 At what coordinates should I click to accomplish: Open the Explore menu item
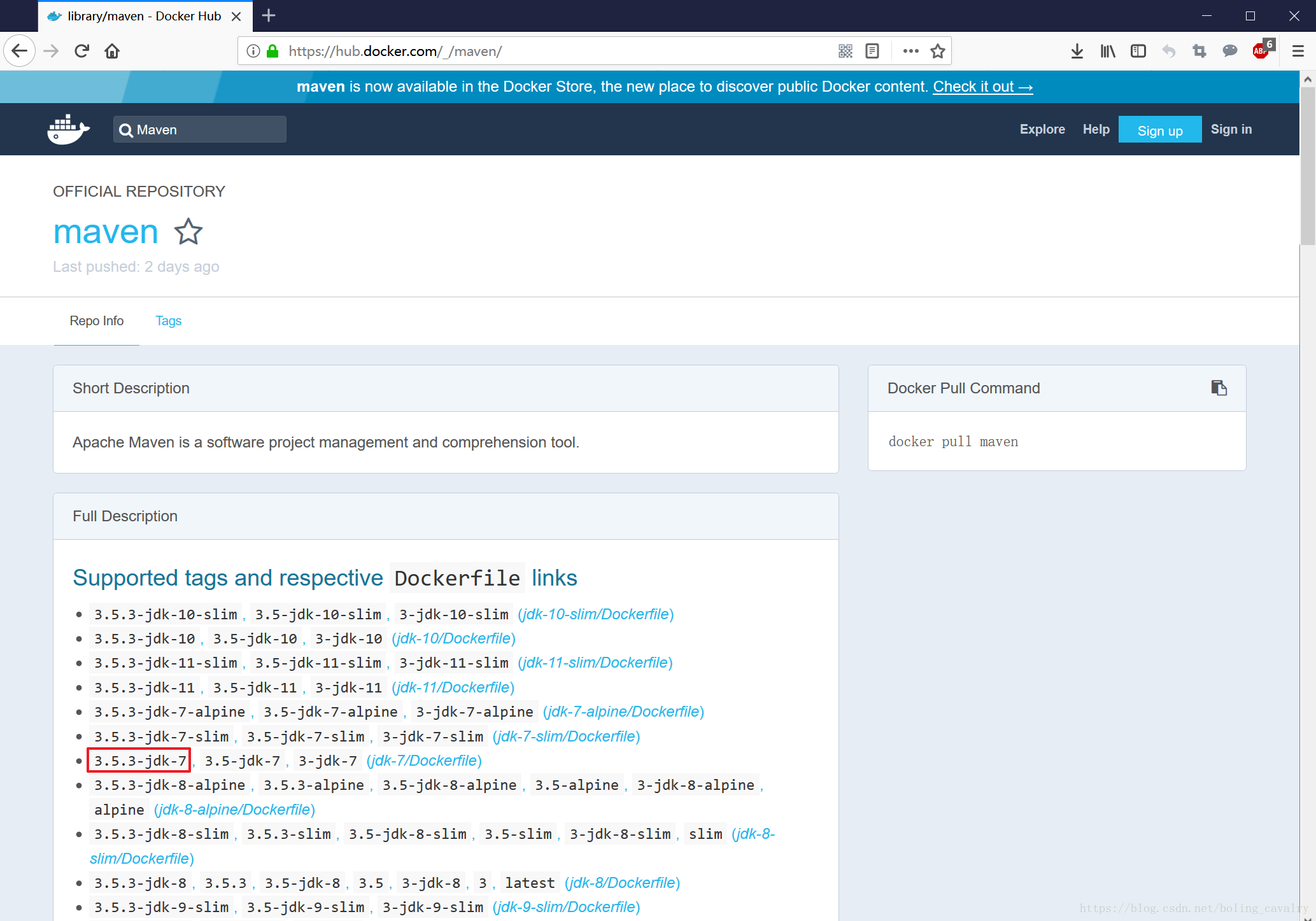point(1042,129)
